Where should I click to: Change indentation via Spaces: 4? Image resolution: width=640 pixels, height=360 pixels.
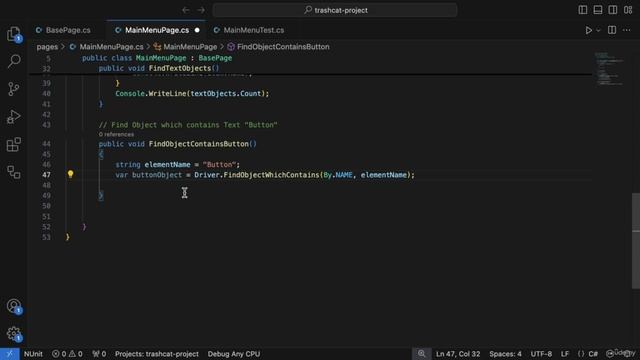505,354
